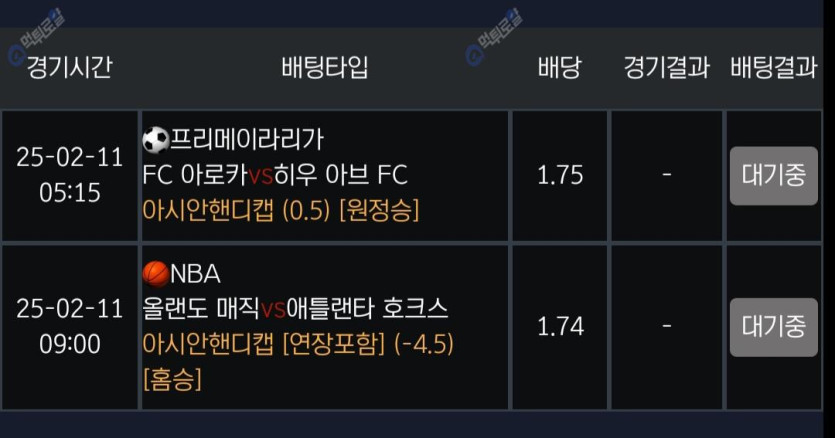
Task: Click the 대기중 button for the NBA bet
Action: (x=773, y=327)
